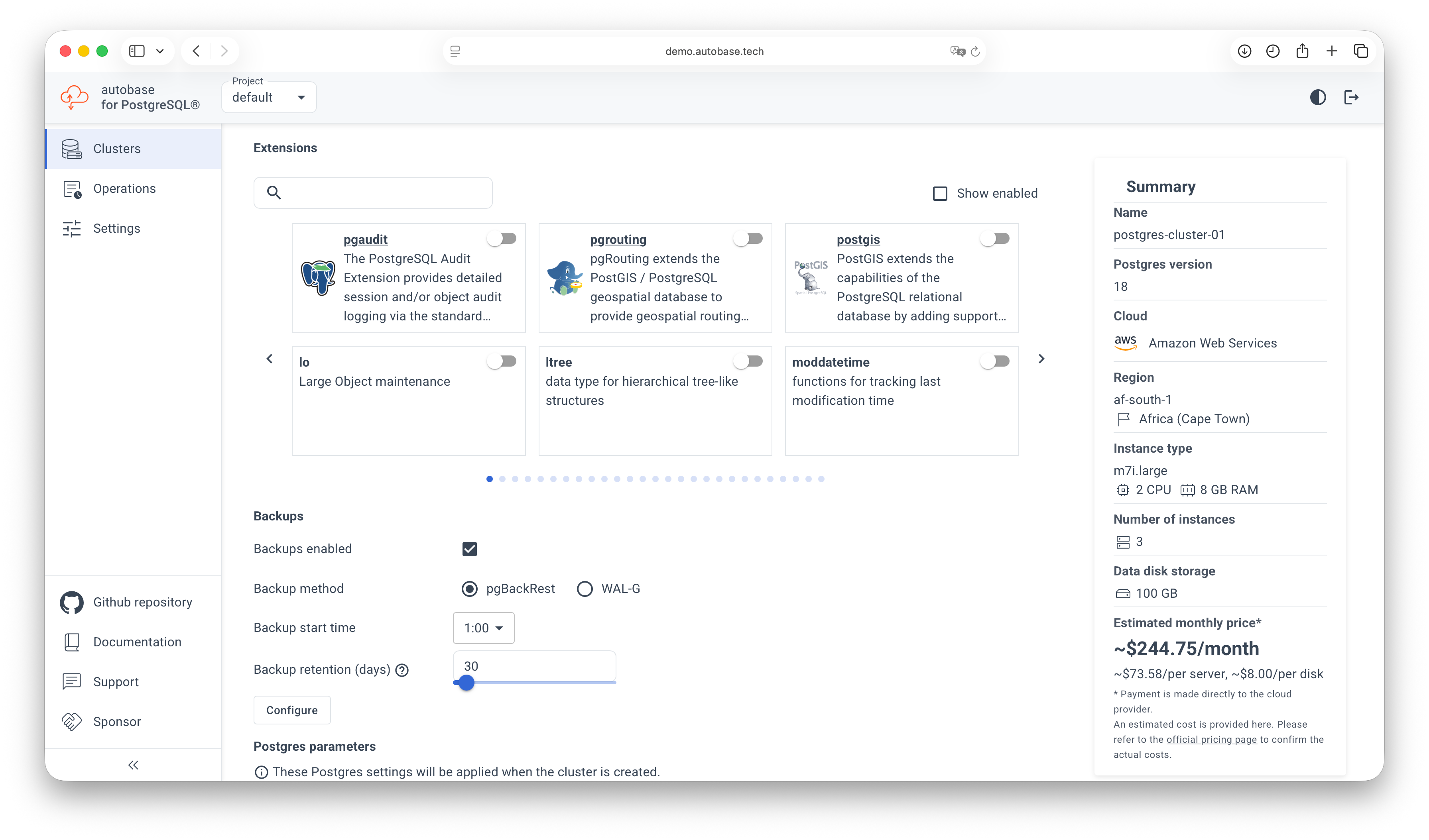Switch to the Operations section
Image resolution: width=1429 pixels, height=840 pixels.
(124, 188)
